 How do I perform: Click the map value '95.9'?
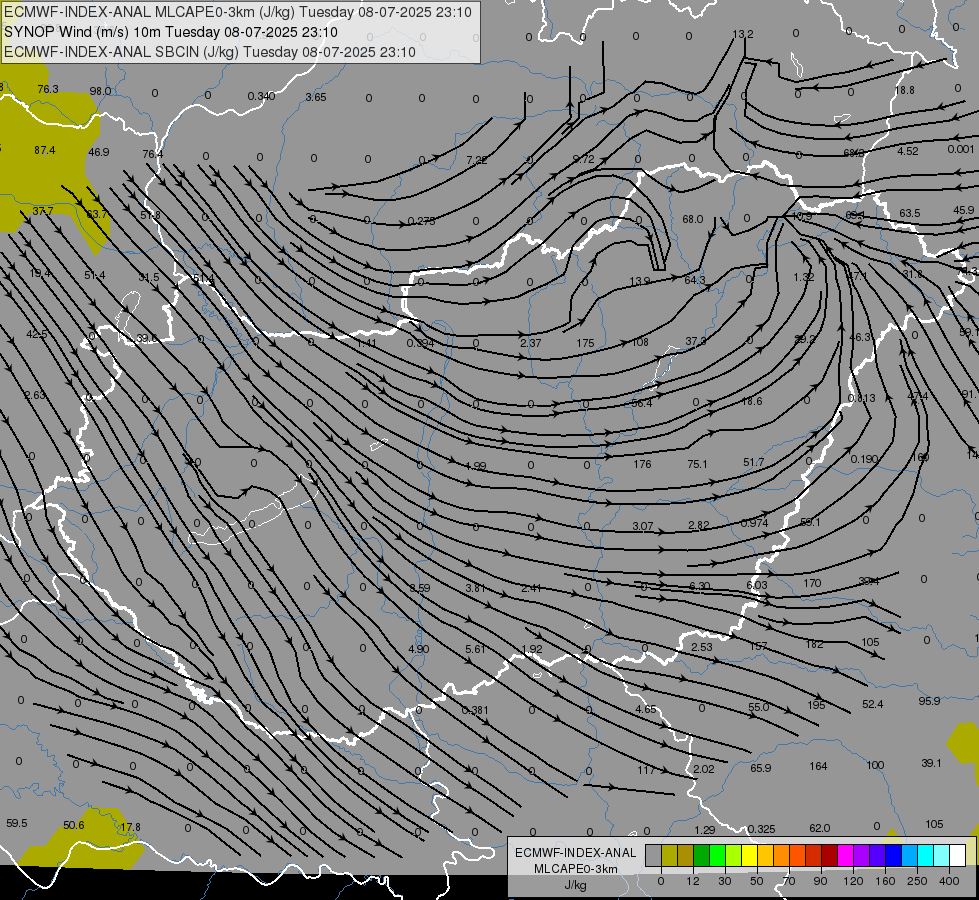click(929, 701)
